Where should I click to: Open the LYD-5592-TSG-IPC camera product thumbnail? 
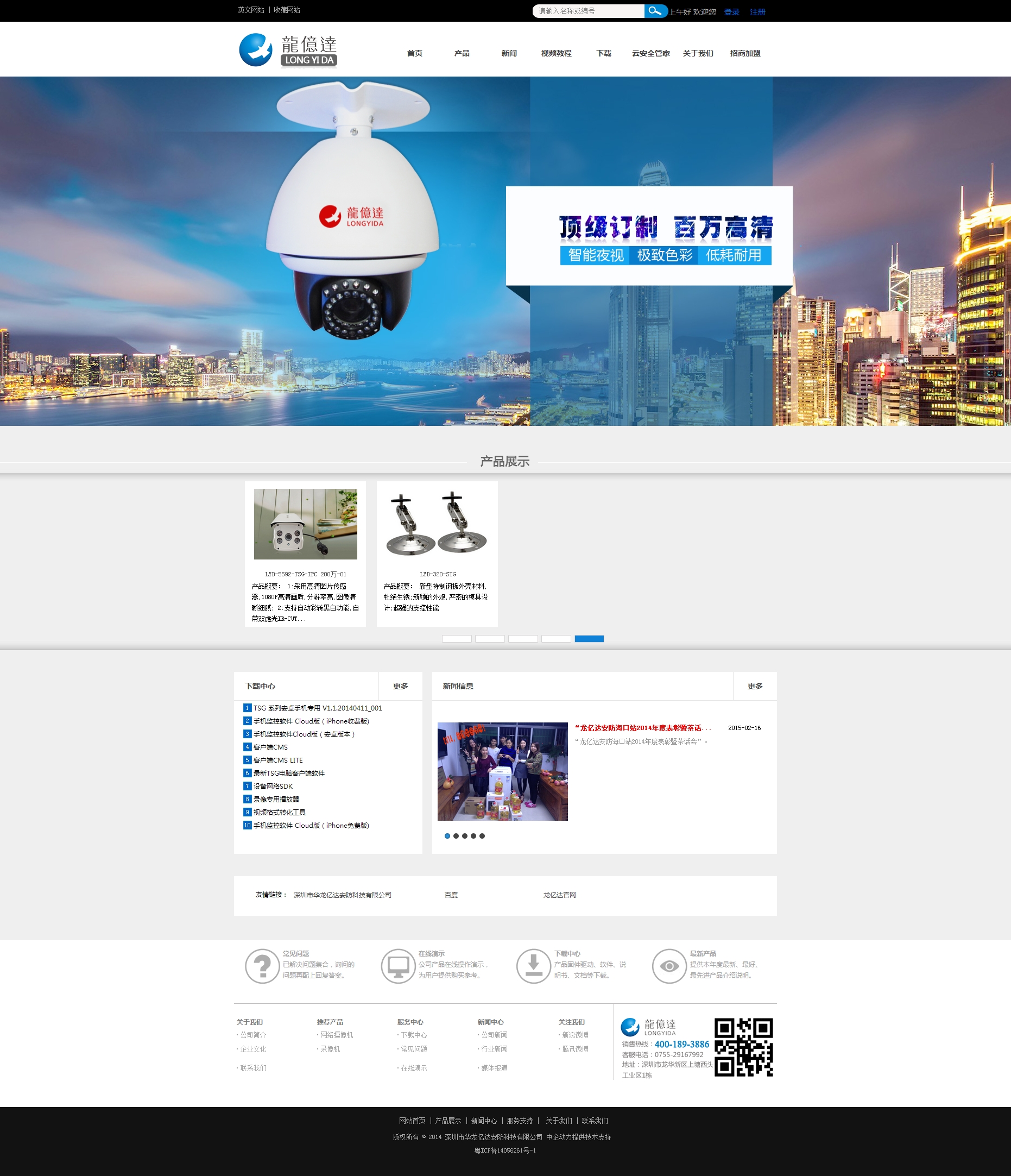306,524
